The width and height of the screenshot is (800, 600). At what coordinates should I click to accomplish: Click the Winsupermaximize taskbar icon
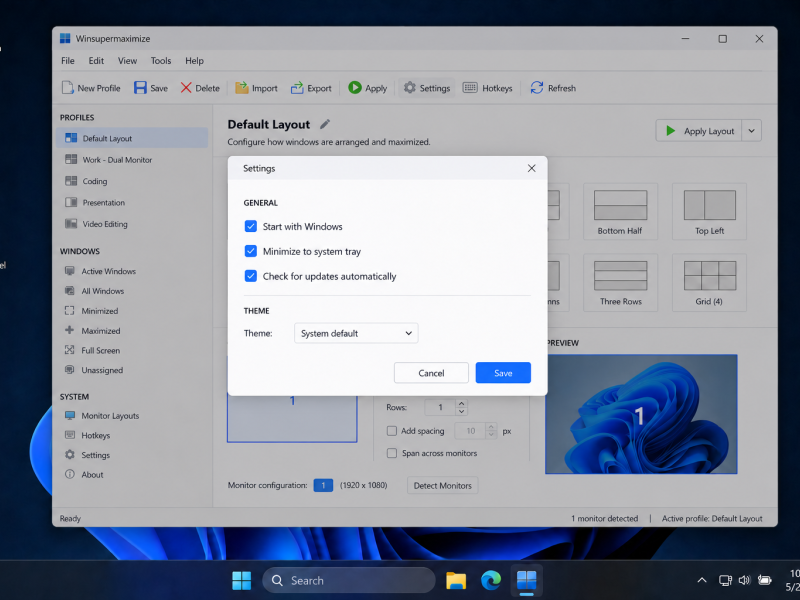coord(527,581)
